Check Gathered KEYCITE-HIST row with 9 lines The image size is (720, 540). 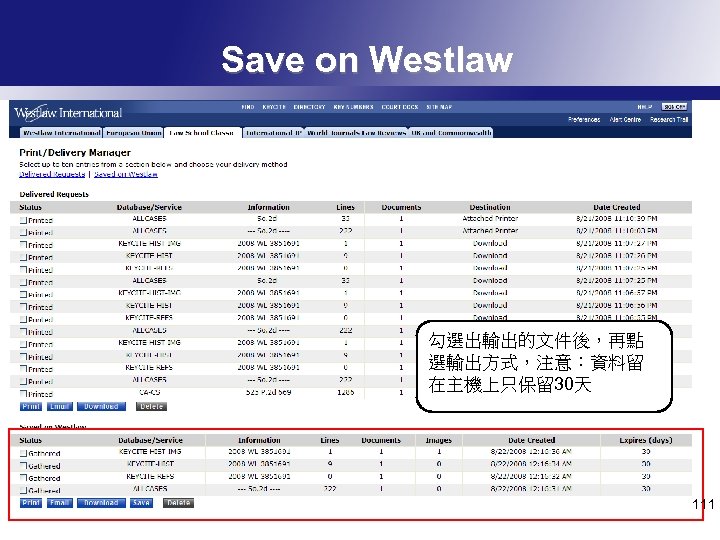pyautogui.click(x=23, y=466)
